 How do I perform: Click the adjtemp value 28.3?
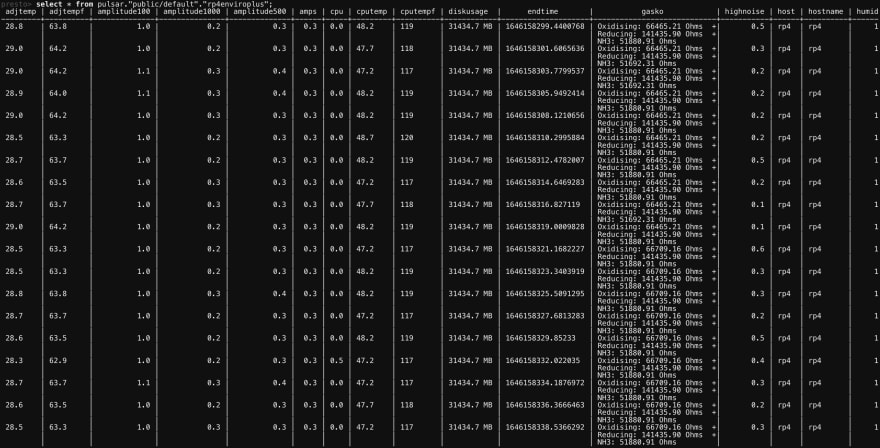pyautogui.click(x=14, y=360)
